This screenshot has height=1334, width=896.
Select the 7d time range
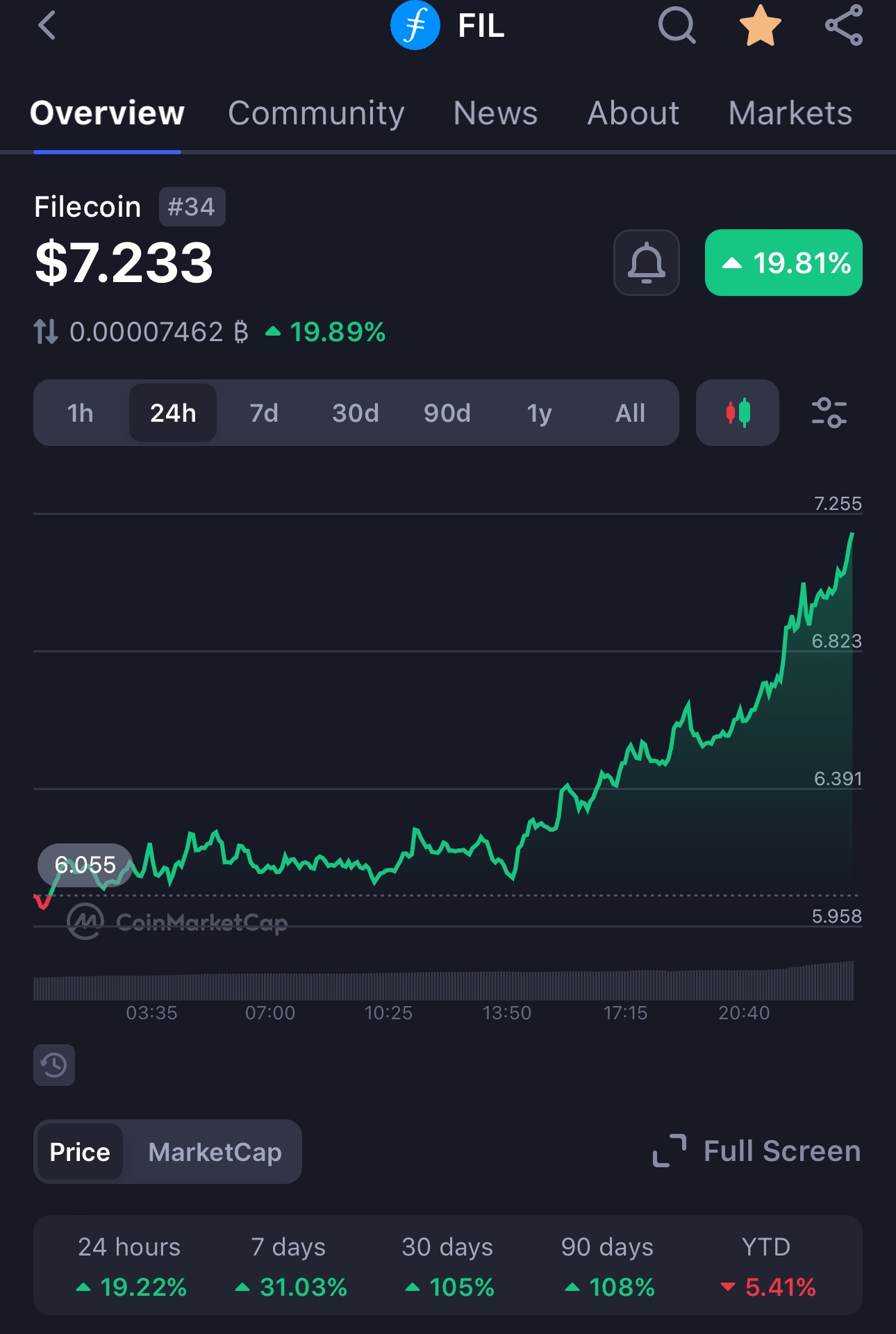[264, 413]
